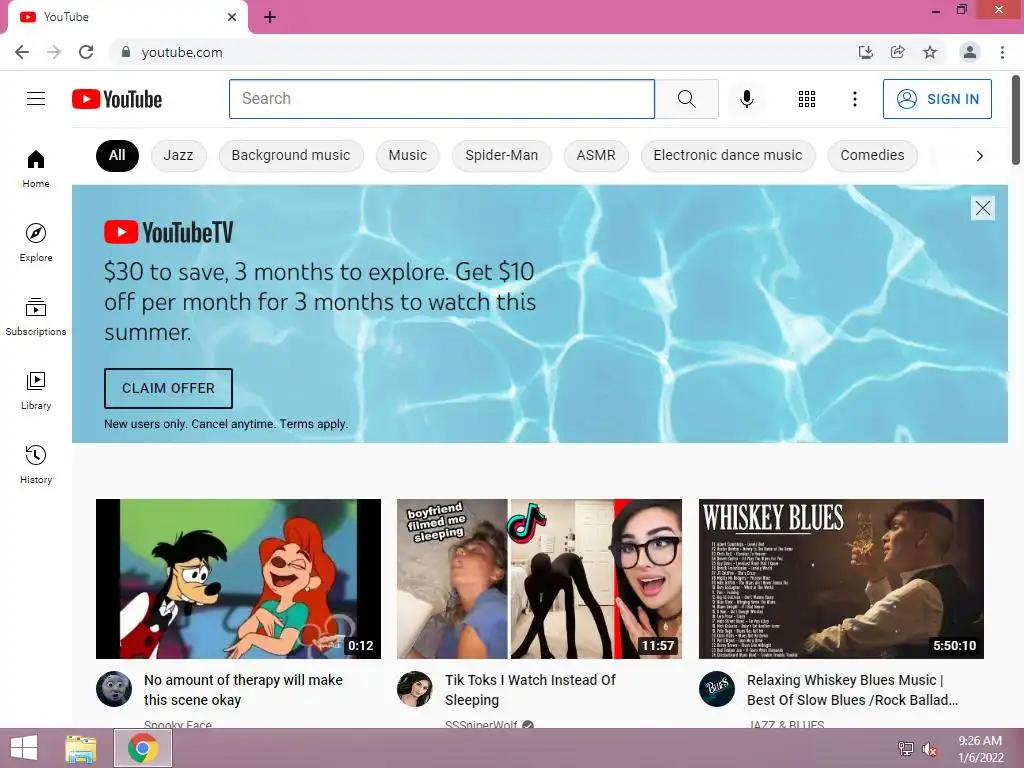
Task: Open Subscriptions in sidebar
Action: pyautogui.click(x=36, y=317)
